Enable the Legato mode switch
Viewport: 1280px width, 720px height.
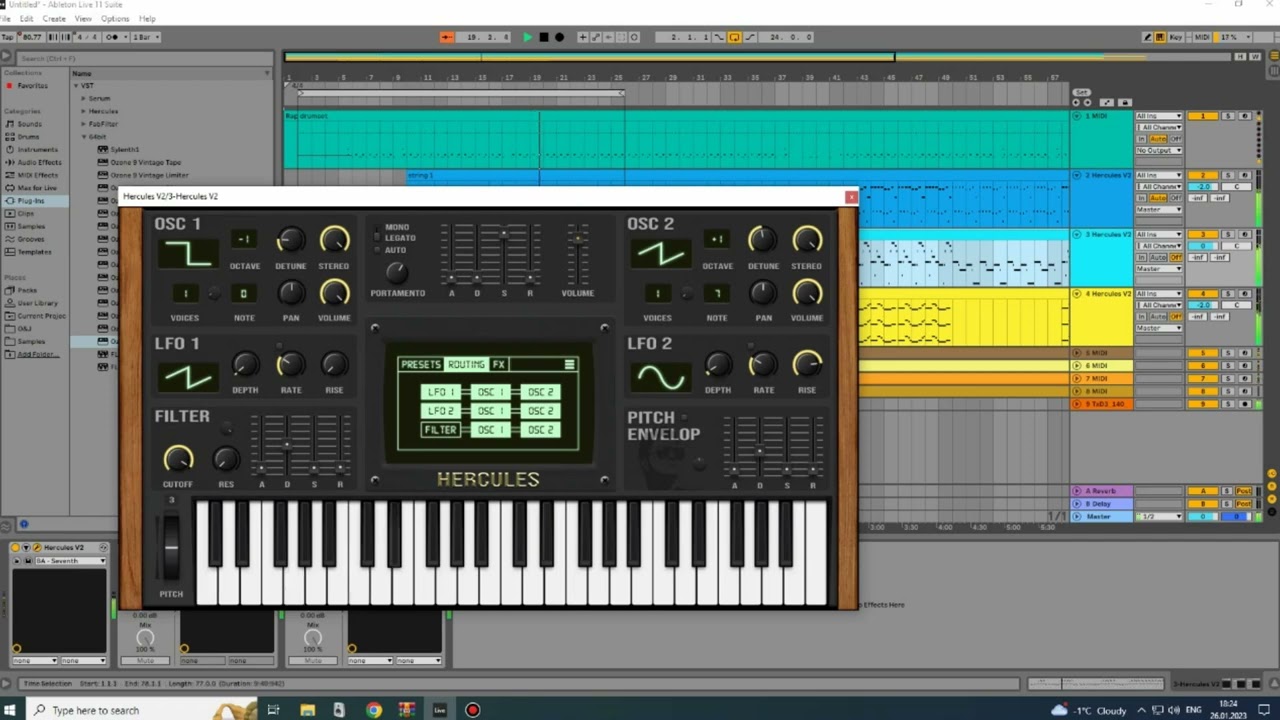(377, 239)
